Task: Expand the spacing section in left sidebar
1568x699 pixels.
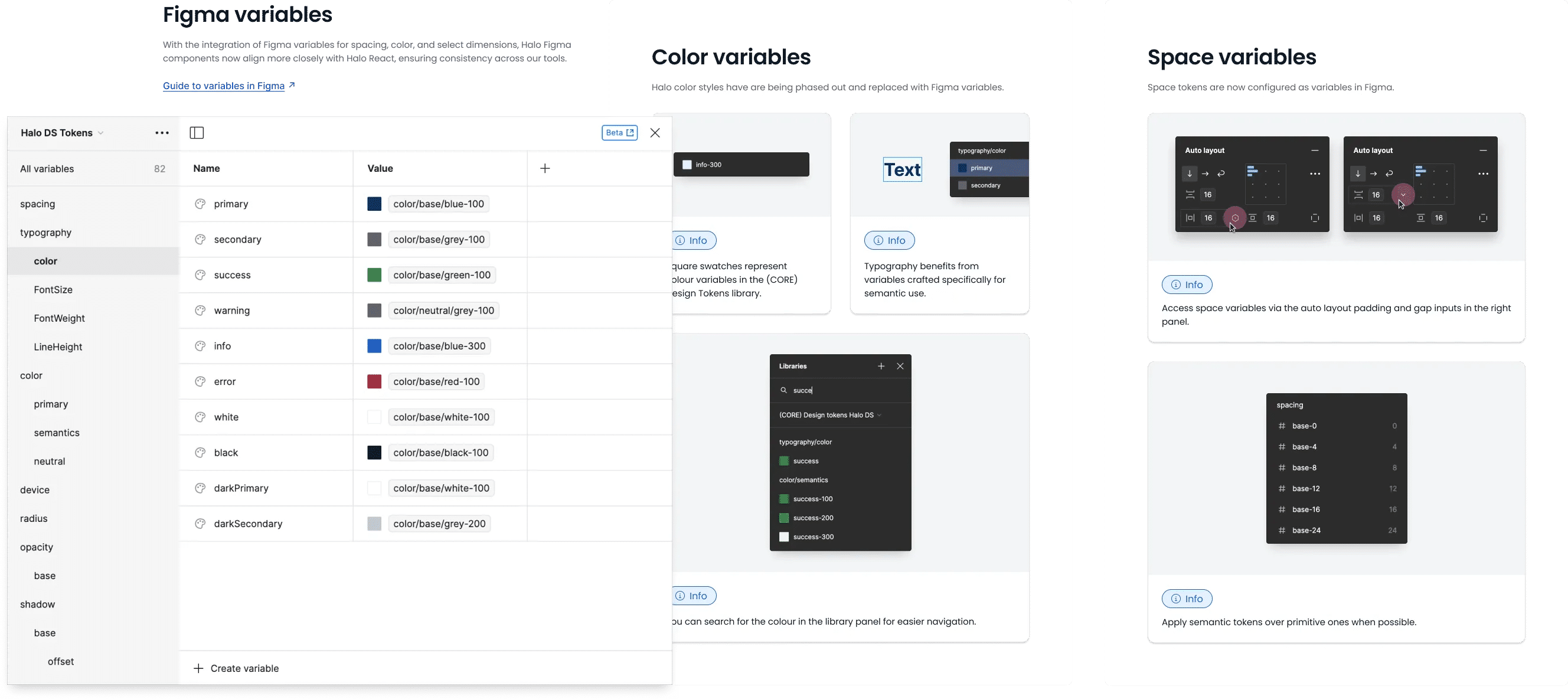Action: [37, 203]
